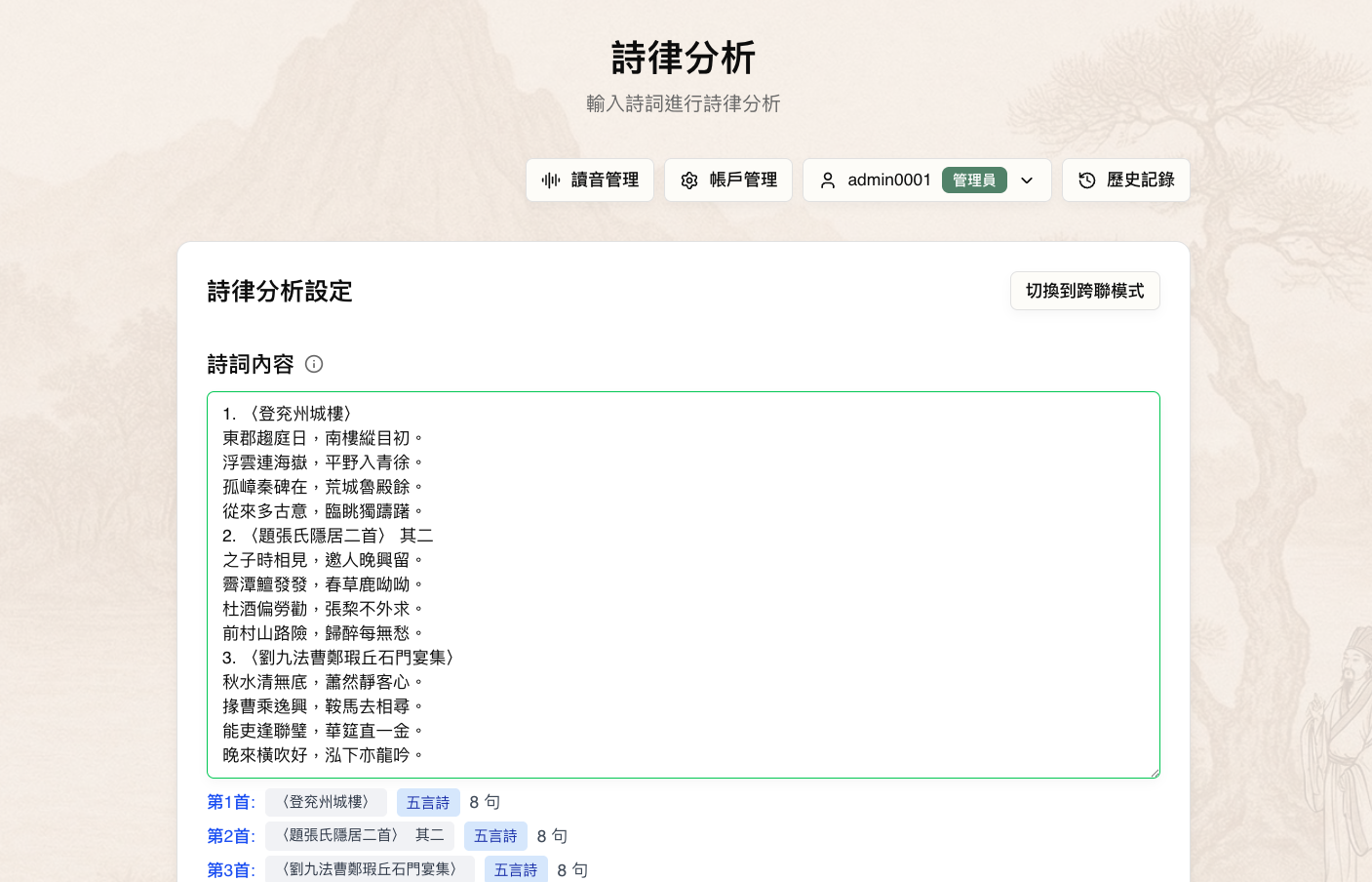Select the 第1首 poem link

(230, 802)
